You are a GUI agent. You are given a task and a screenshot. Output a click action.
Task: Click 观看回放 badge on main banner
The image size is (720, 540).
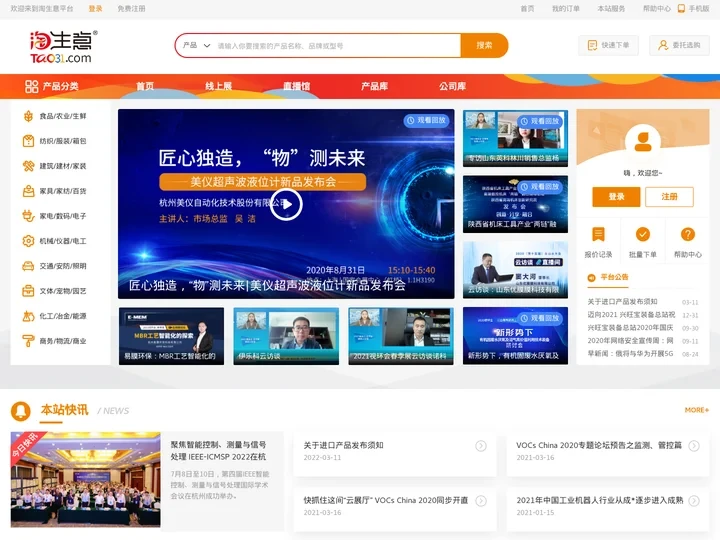[427, 120]
